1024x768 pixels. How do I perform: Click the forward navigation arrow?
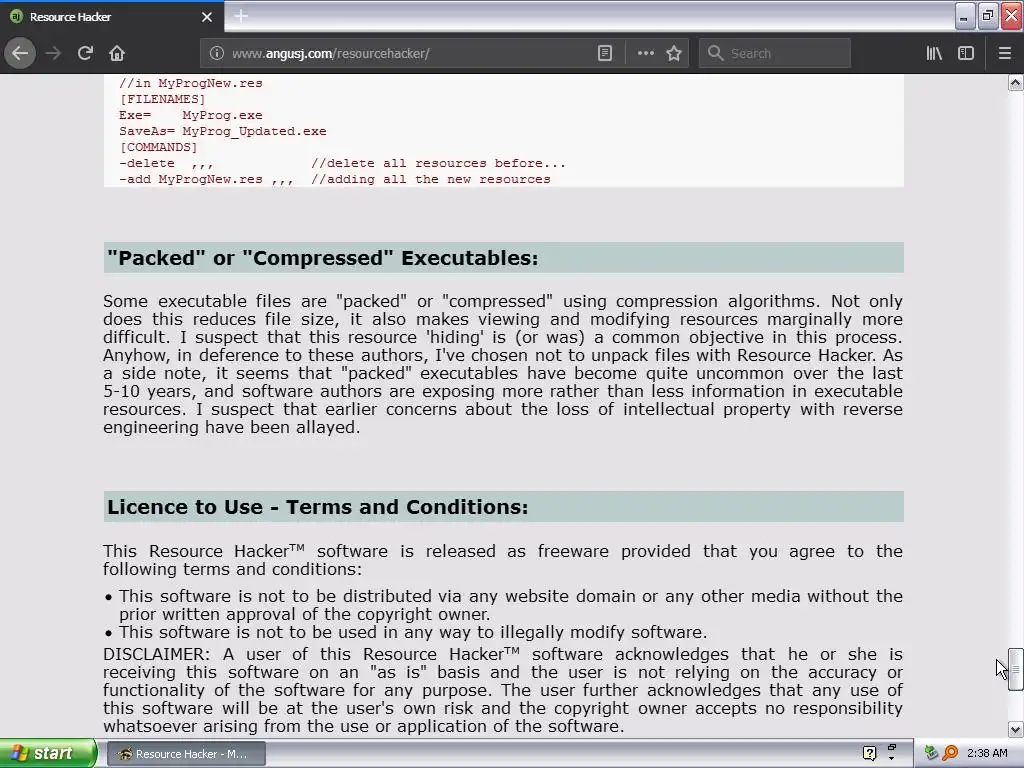pyautogui.click(x=54, y=53)
